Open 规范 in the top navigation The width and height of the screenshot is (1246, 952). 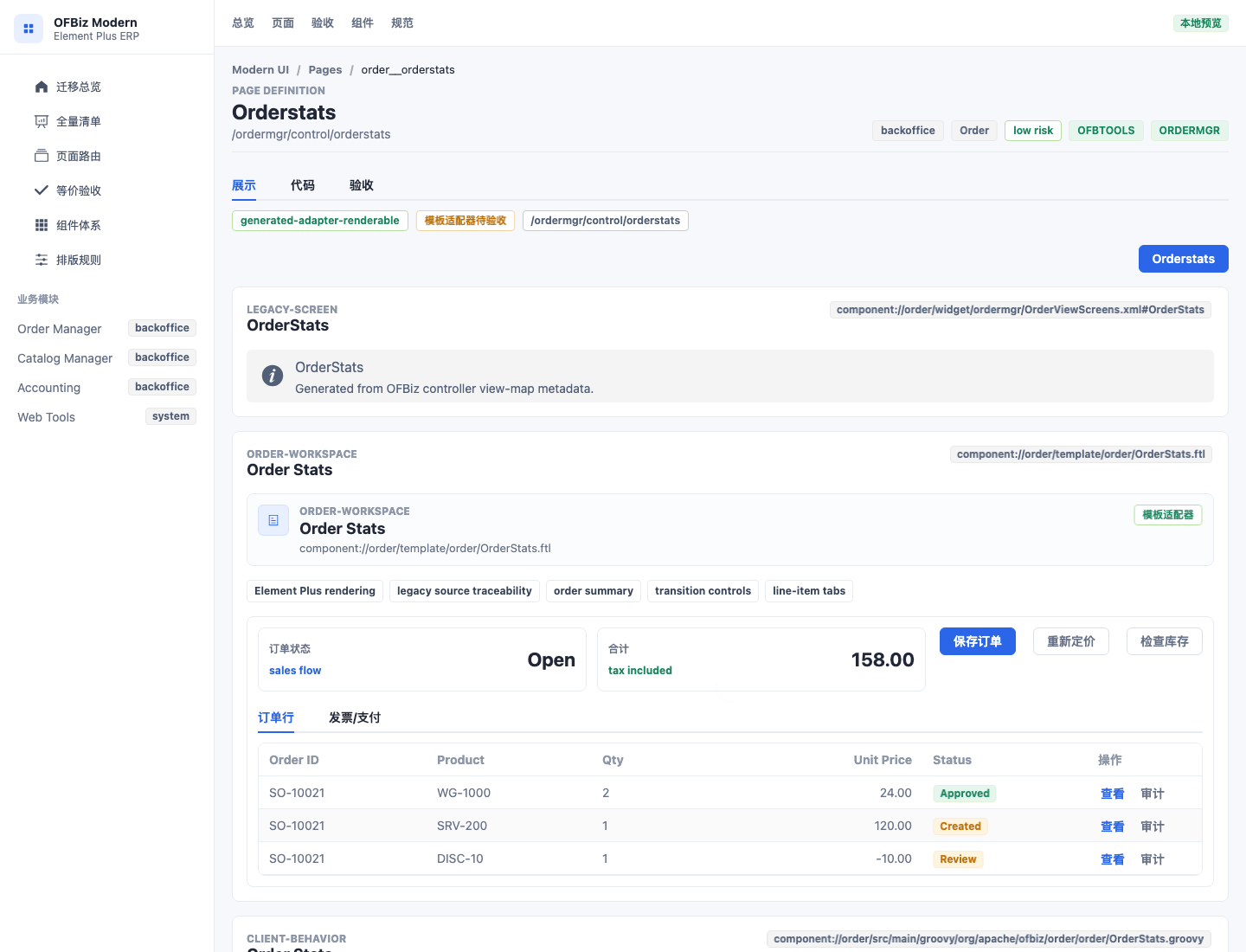point(402,23)
